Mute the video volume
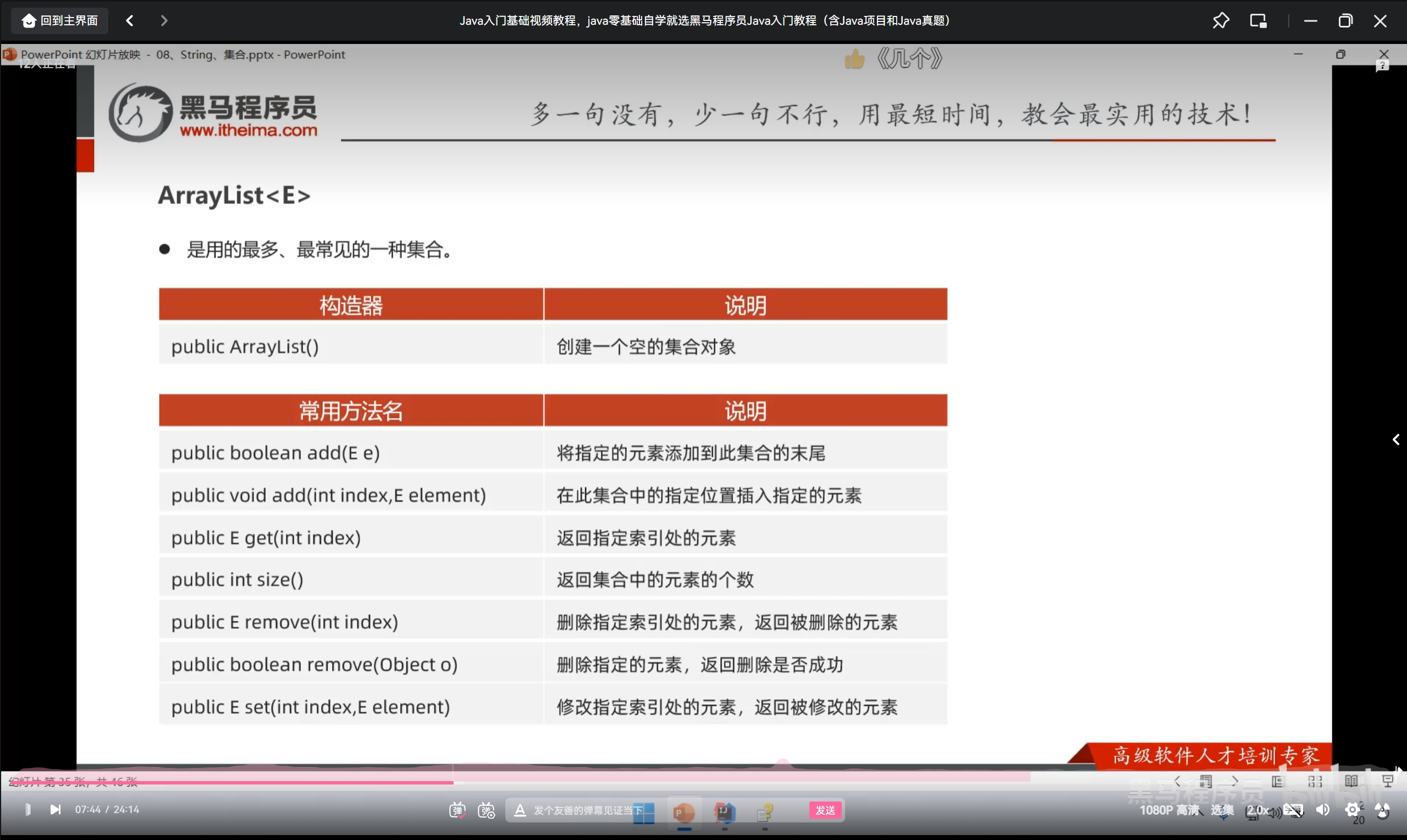Image resolution: width=1407 pixels, height=840 pixels. [x=1322, y=810]
